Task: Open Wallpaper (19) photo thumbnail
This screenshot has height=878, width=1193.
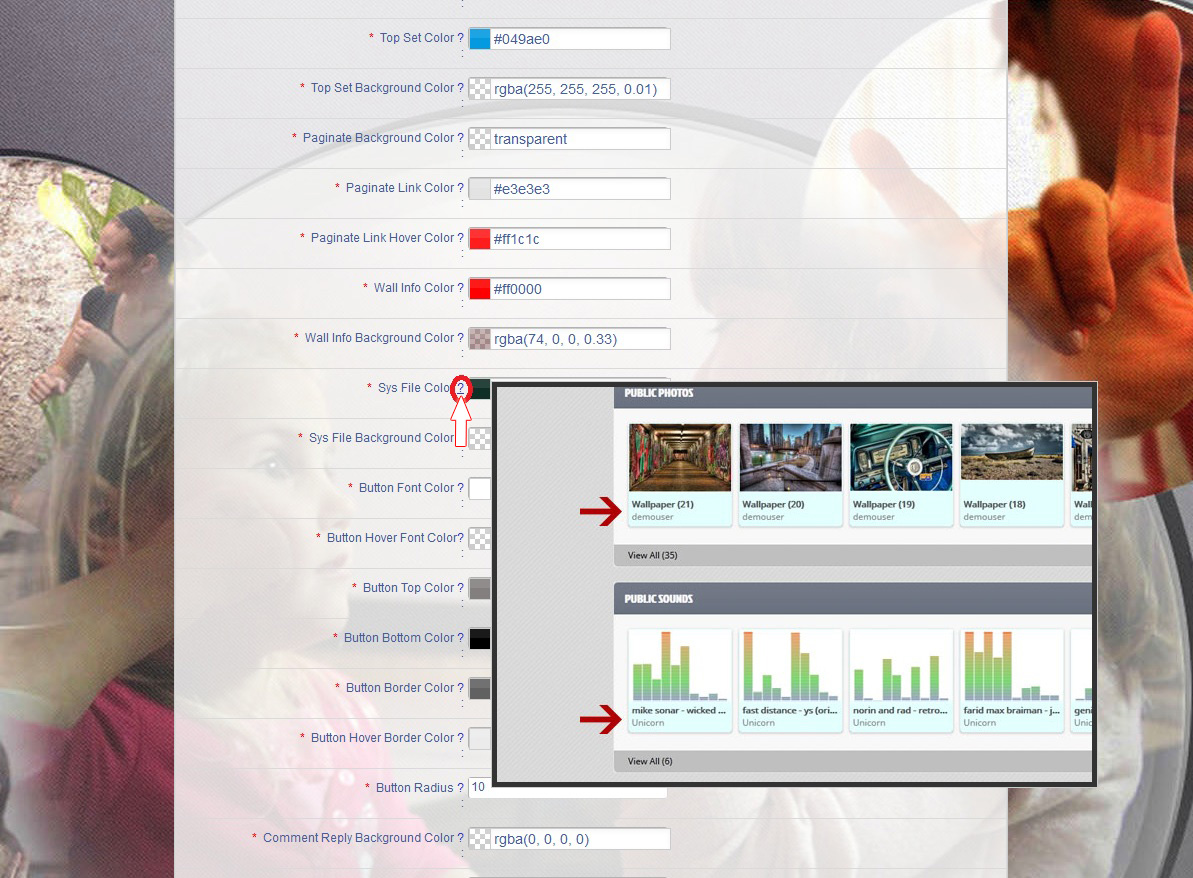Action: click(901, 457)
